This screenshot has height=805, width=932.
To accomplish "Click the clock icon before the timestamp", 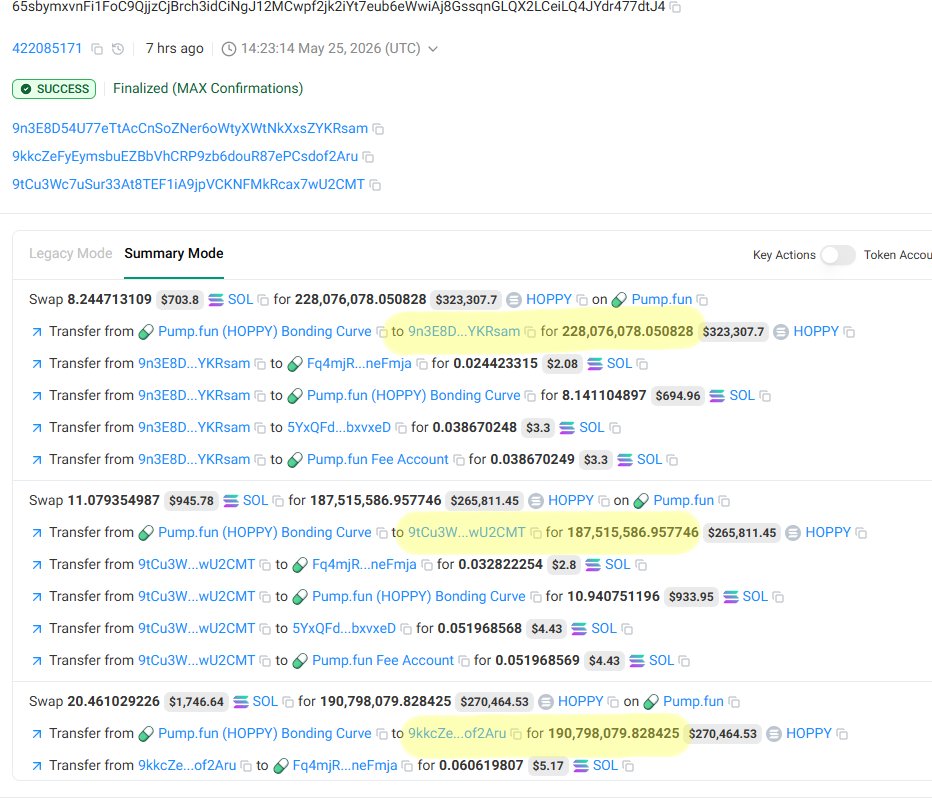I will pyautogui.click(x=229, y=49).
